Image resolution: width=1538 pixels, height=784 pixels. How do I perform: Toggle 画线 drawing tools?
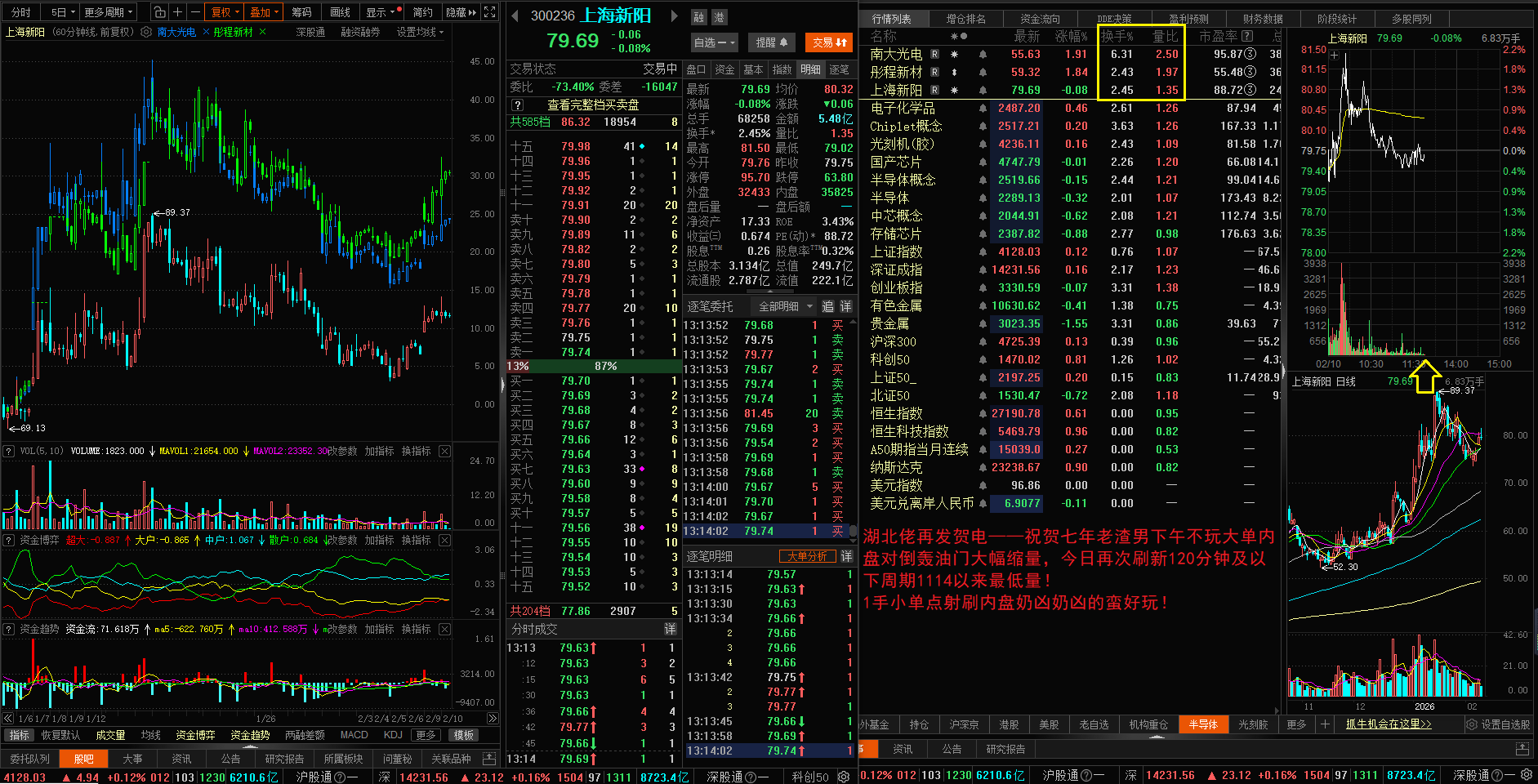[340, 12]
